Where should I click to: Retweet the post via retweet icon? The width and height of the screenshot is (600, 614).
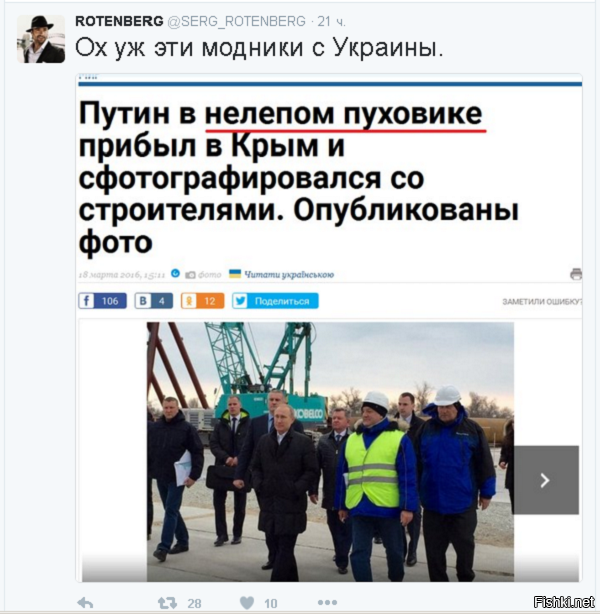point(167,603)
